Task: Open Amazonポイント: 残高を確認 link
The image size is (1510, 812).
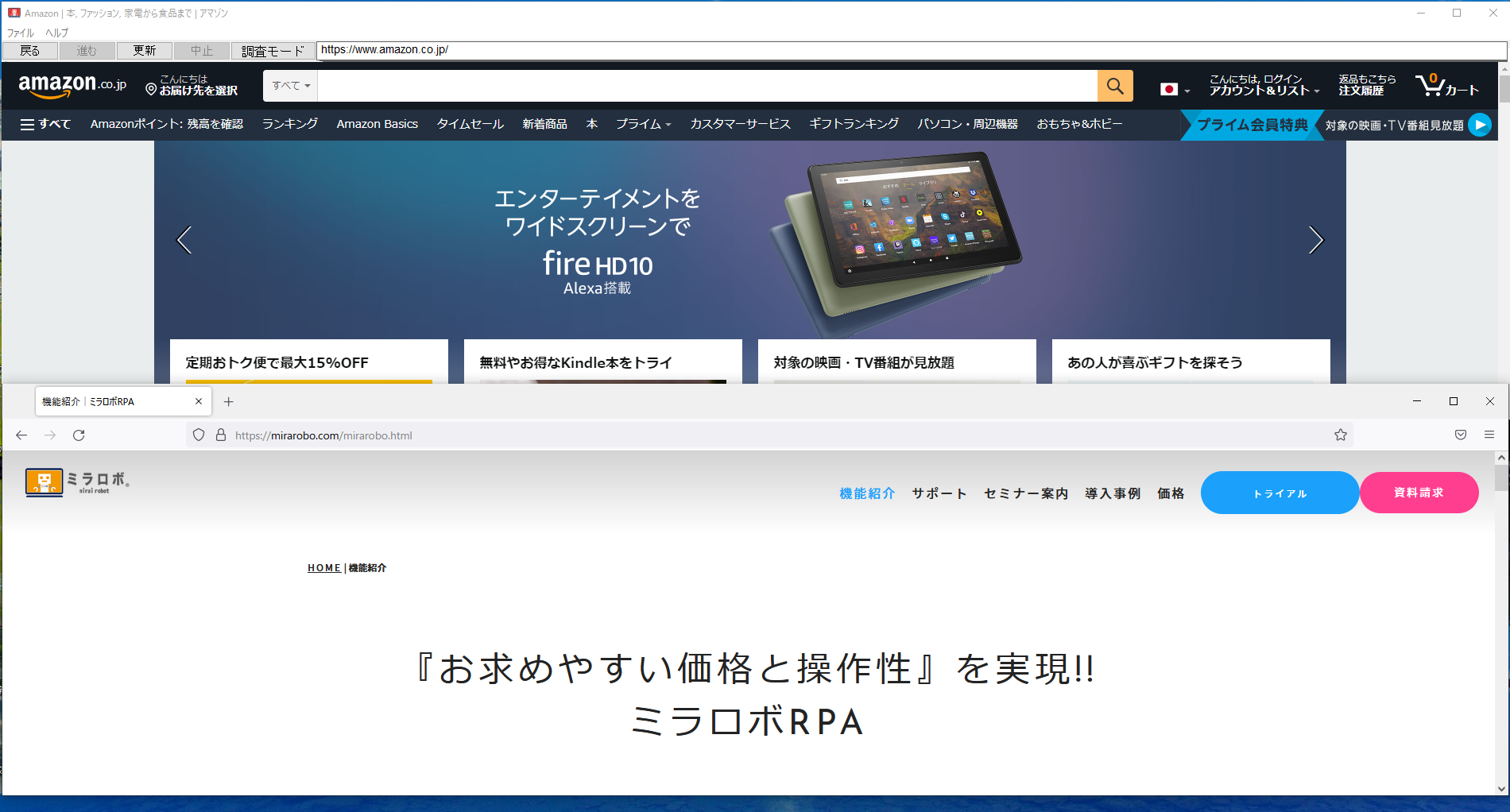Action: [x=167, y=124]
